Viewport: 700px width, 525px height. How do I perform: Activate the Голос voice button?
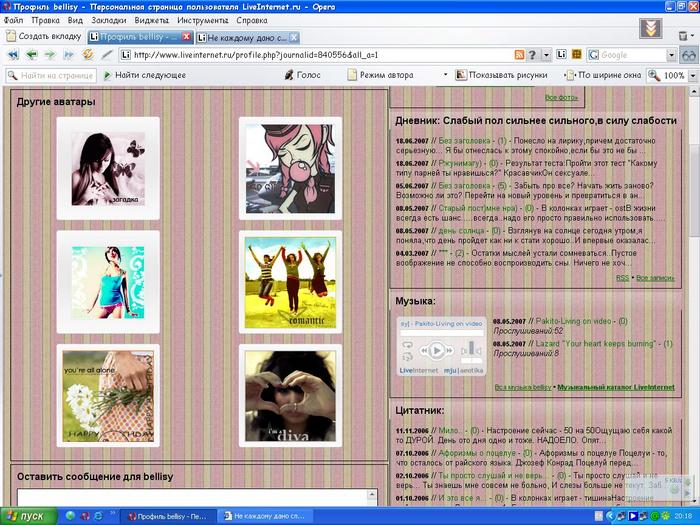click(x=303, y=75)
